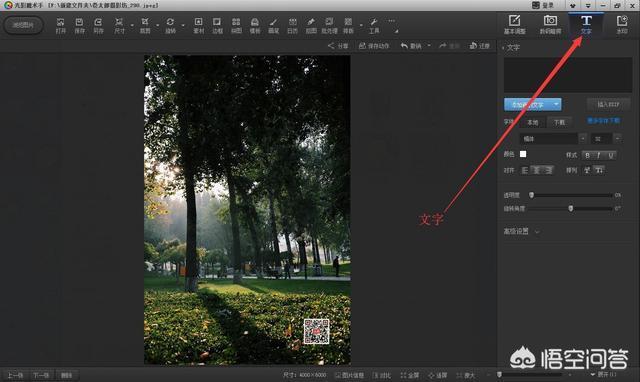Viewport: 640px width, 382px height.
Task: Click the 保存动作 (Save Action) button
Action: [x=374, y=46]
